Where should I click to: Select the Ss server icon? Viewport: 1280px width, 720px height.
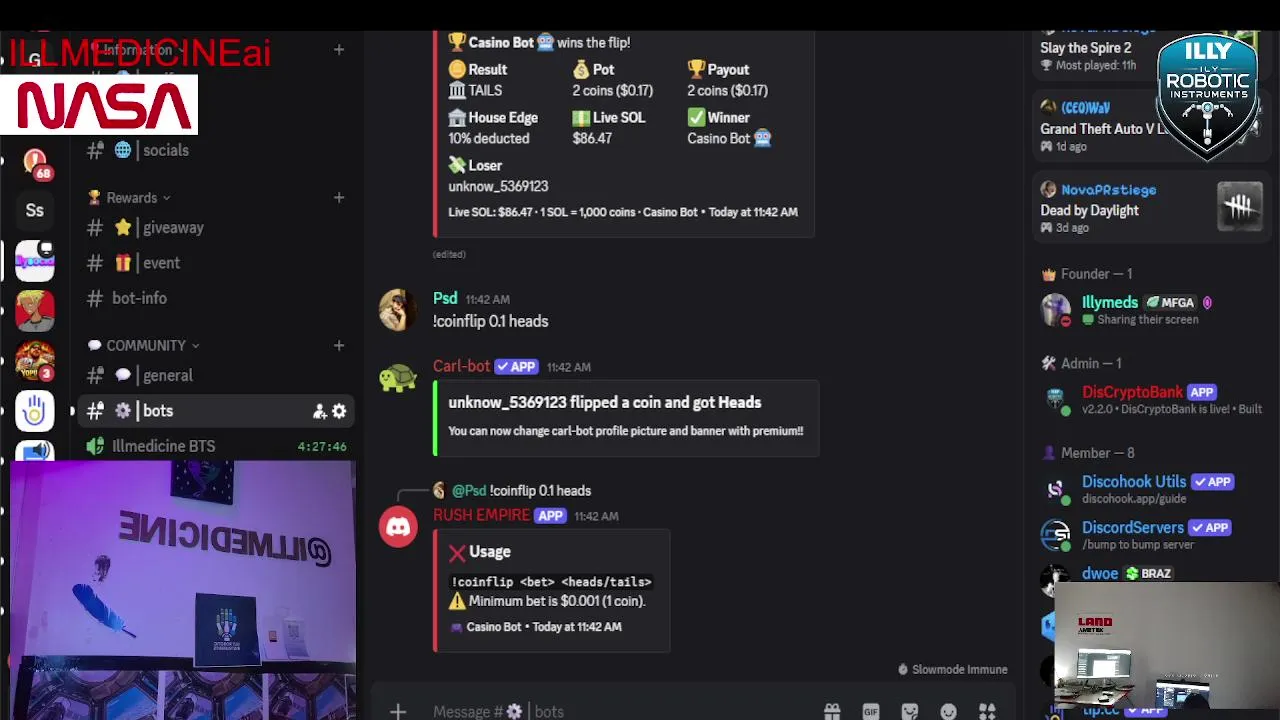pyautogui.click(x=35, y=210)
